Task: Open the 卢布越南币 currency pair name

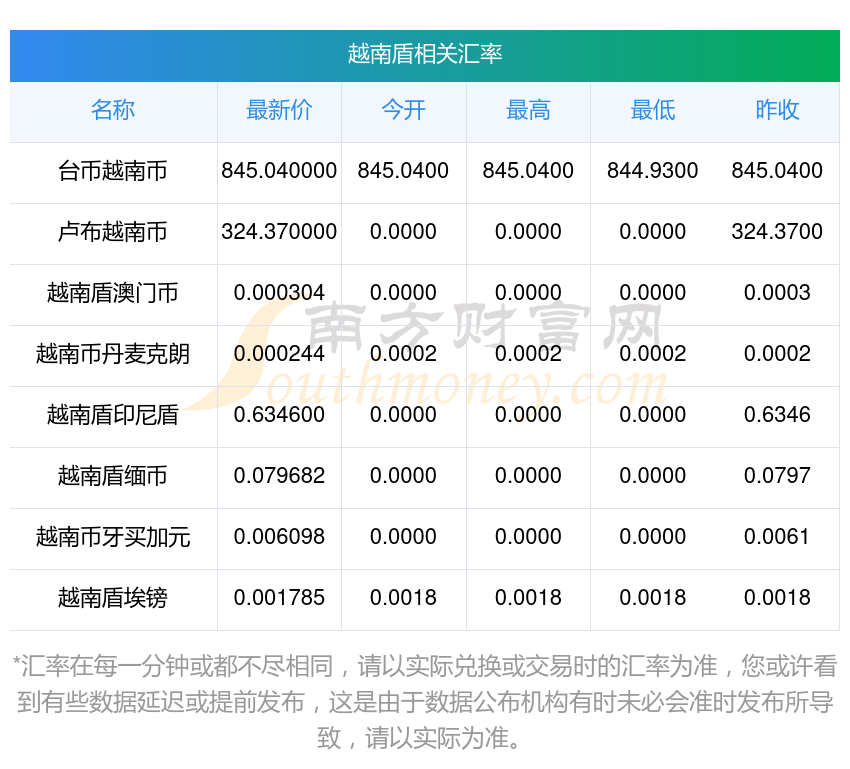Action: (113, 232)
